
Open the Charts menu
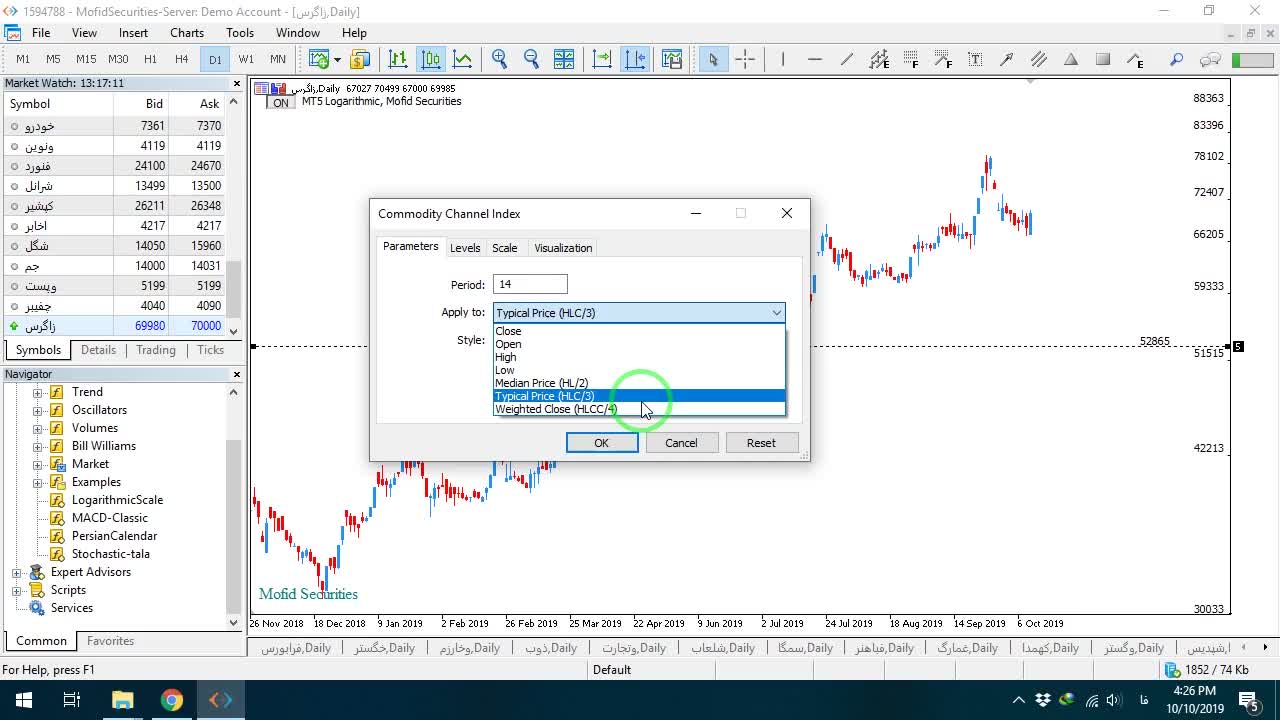click(x=187, y=32)
